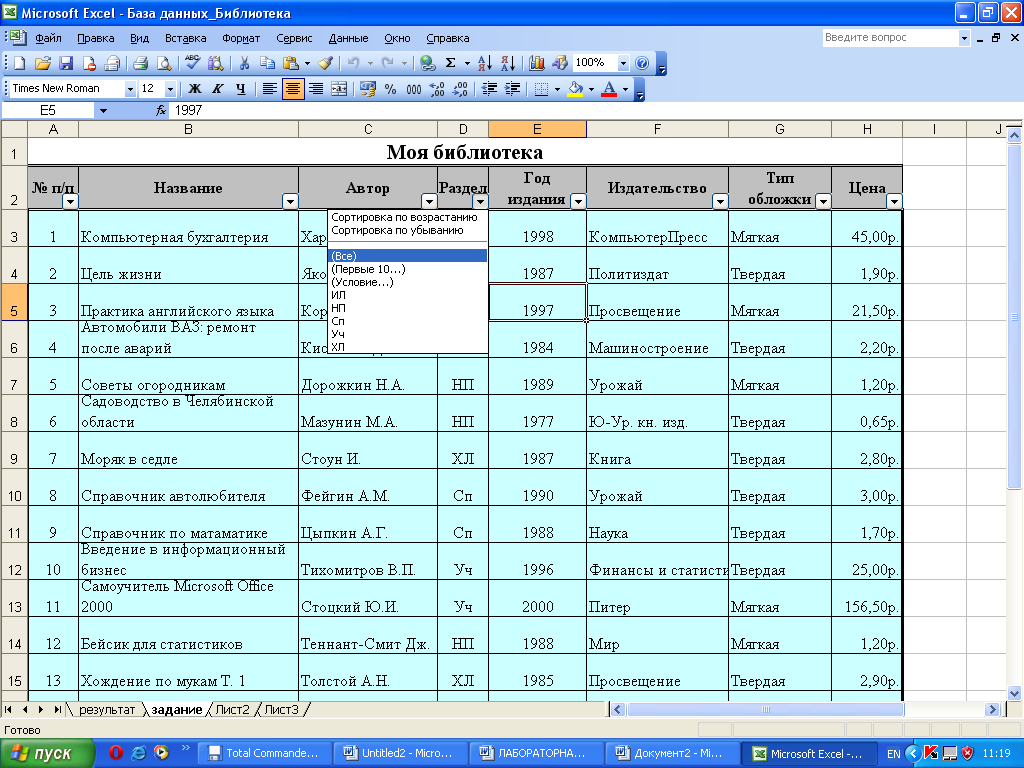Launch the Chart Wizard icon
1024x768 pixels.
pos(538,63)
